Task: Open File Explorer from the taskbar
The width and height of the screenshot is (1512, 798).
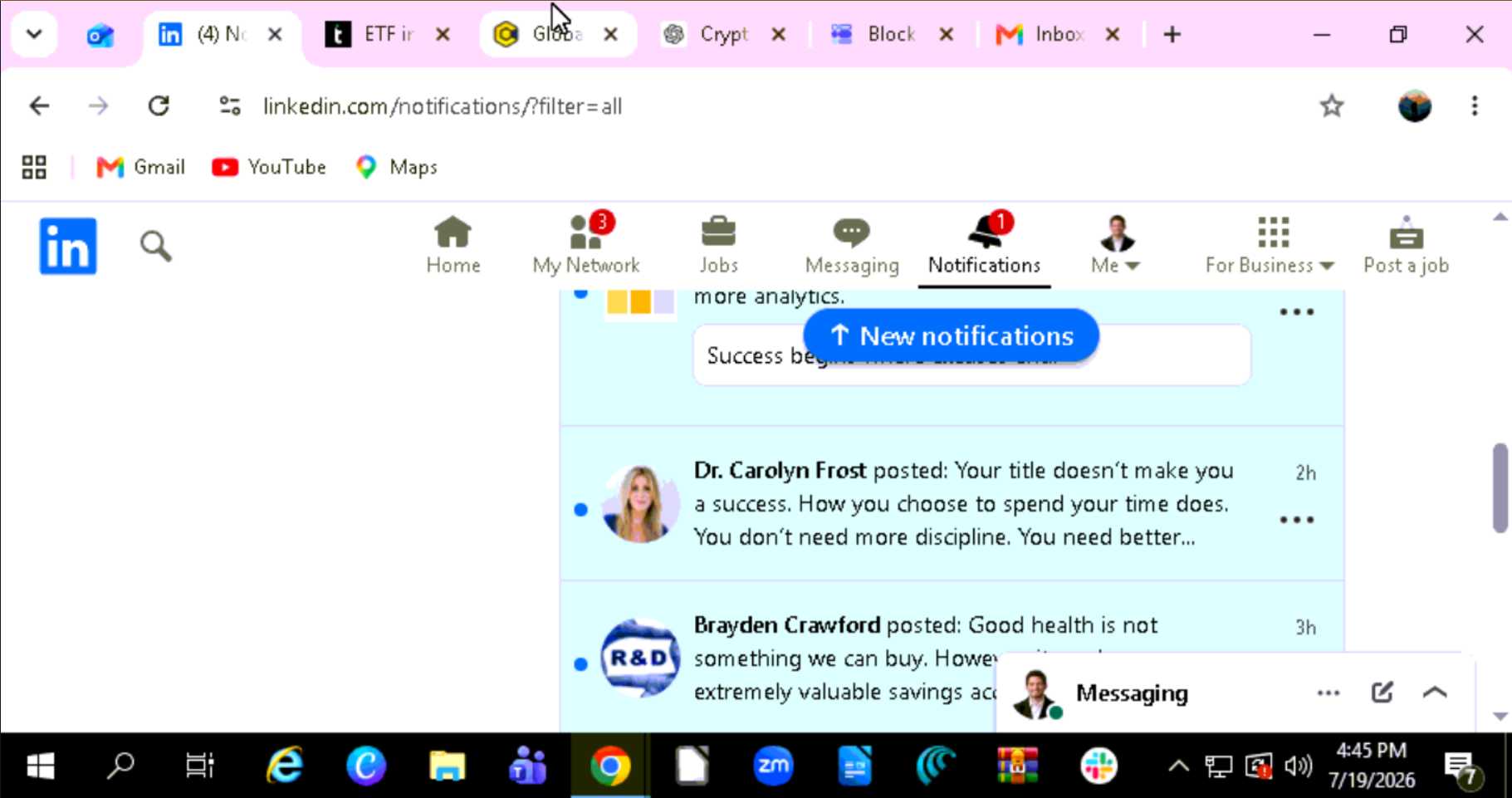Action: [447, 766]
